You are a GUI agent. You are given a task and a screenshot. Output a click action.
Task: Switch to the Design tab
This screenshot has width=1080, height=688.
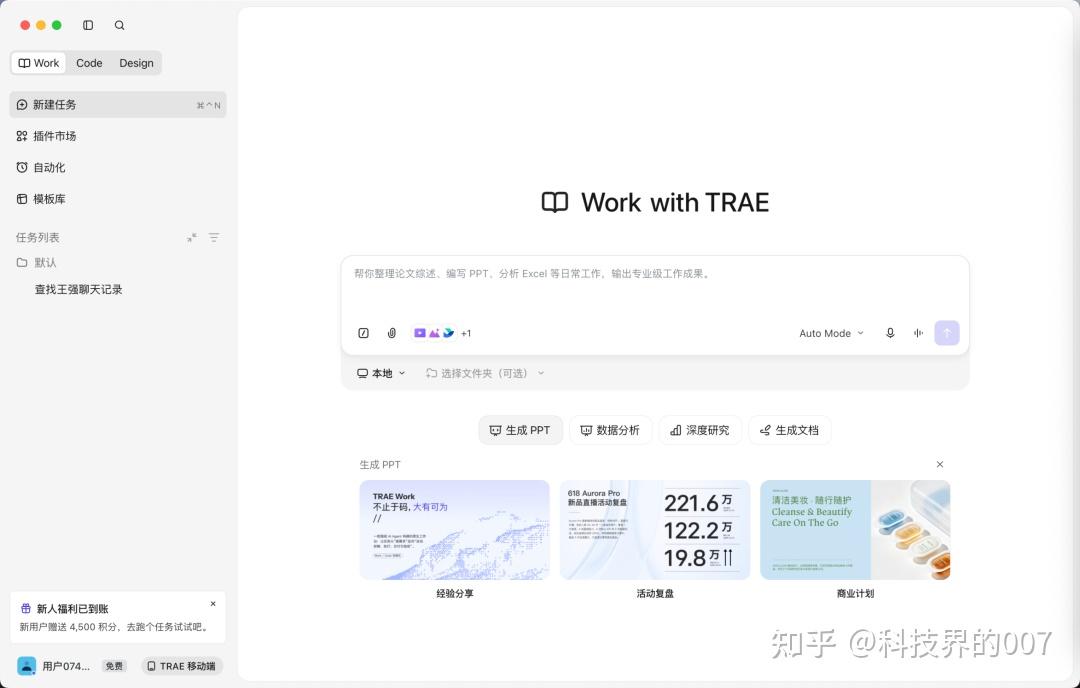[x=136, y=63]
